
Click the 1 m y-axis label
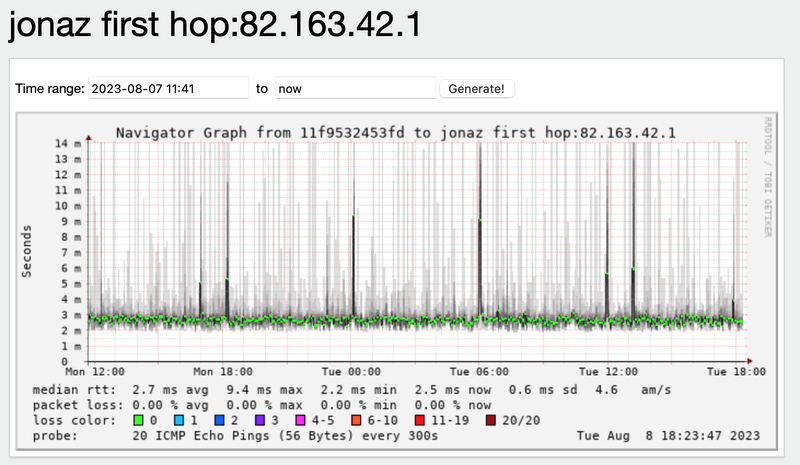(71, 347)
